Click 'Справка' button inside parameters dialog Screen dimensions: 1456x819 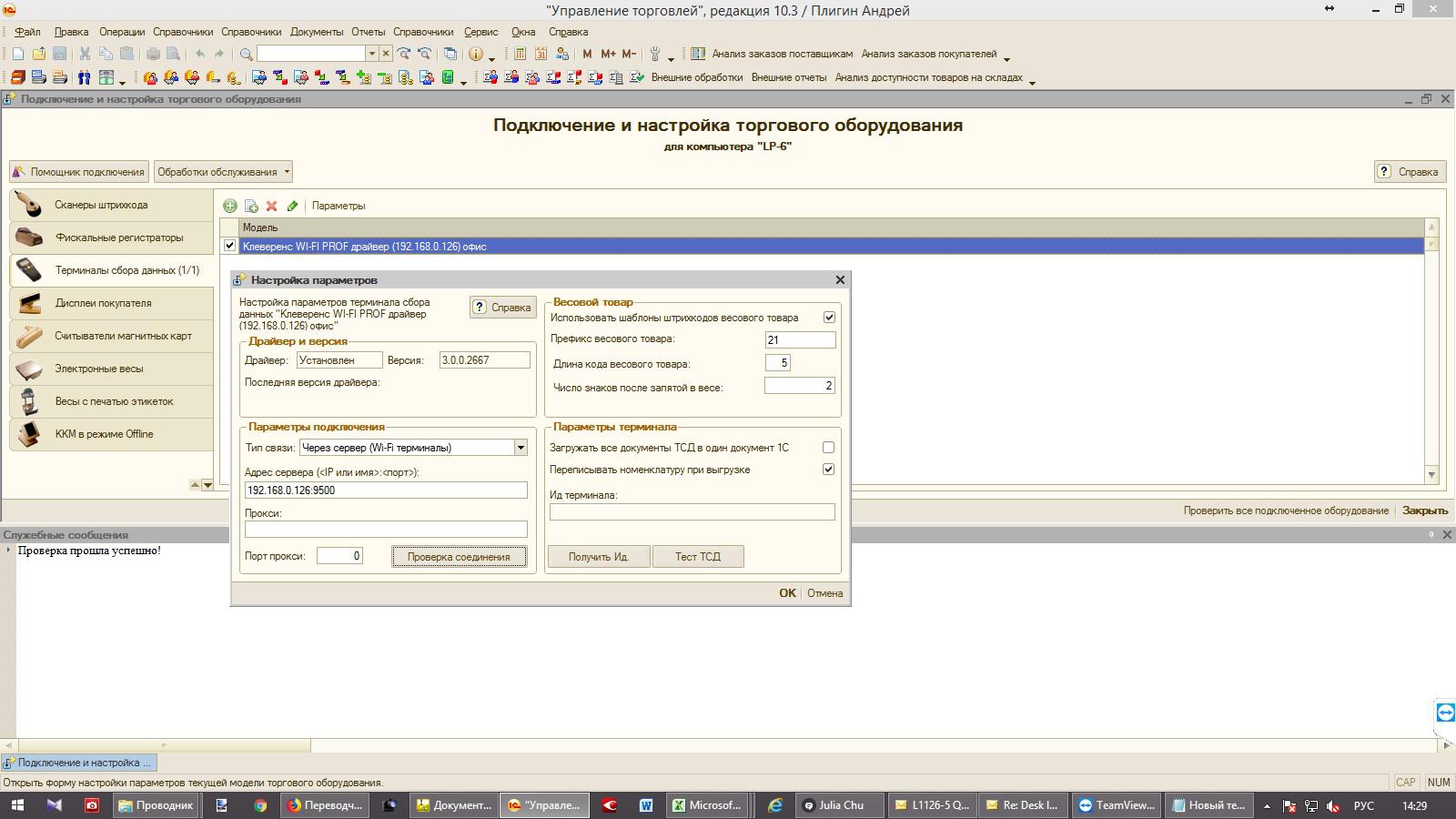tap(502, 308)
